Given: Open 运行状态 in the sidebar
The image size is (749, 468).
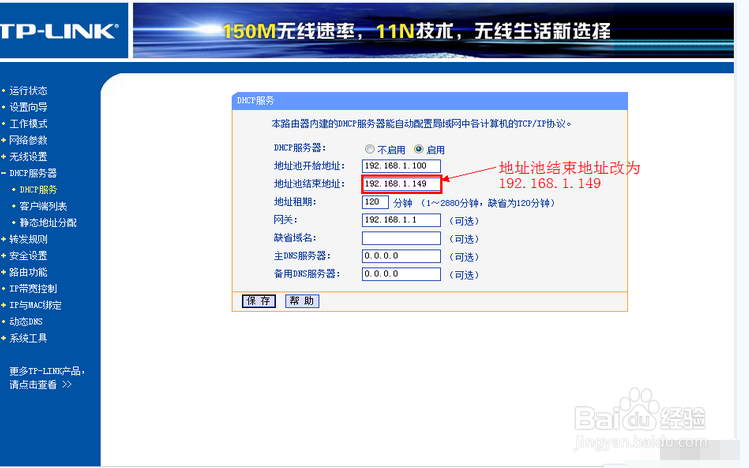Looking at the screenshot, I should [x=28, y=91].
